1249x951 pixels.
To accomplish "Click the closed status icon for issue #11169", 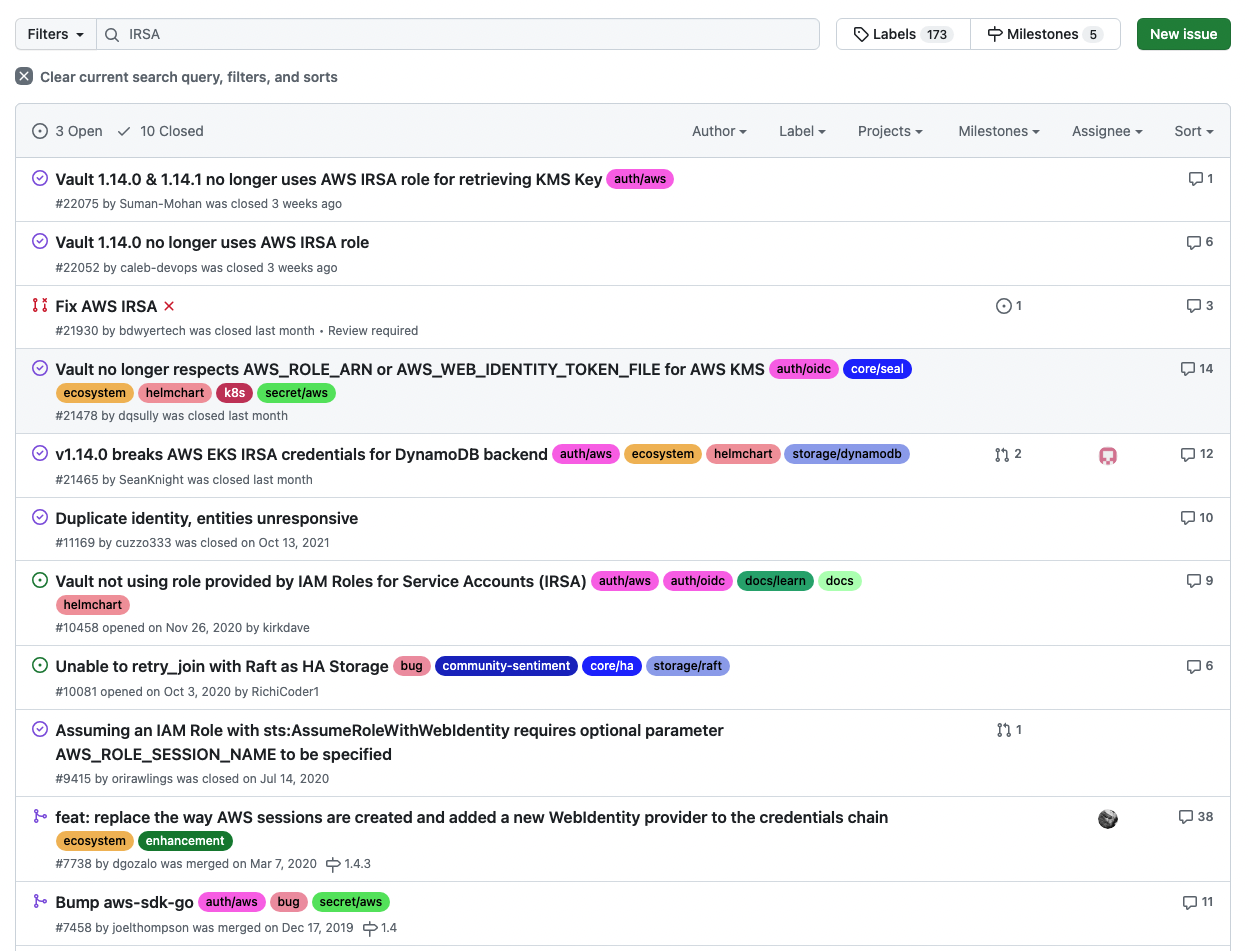I will 40,517.
